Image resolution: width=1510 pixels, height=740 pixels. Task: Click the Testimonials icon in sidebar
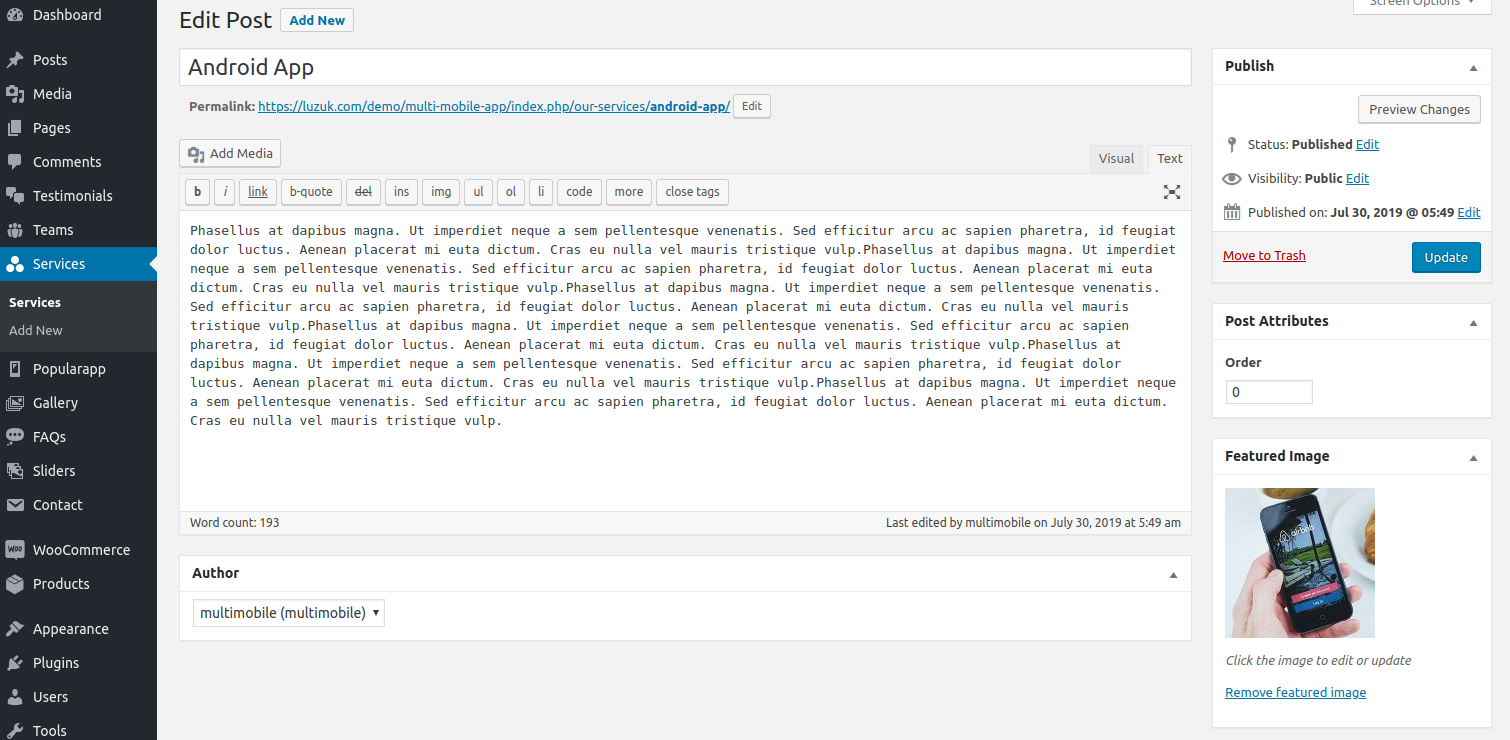pyautogui.click(x=15, y=196)
